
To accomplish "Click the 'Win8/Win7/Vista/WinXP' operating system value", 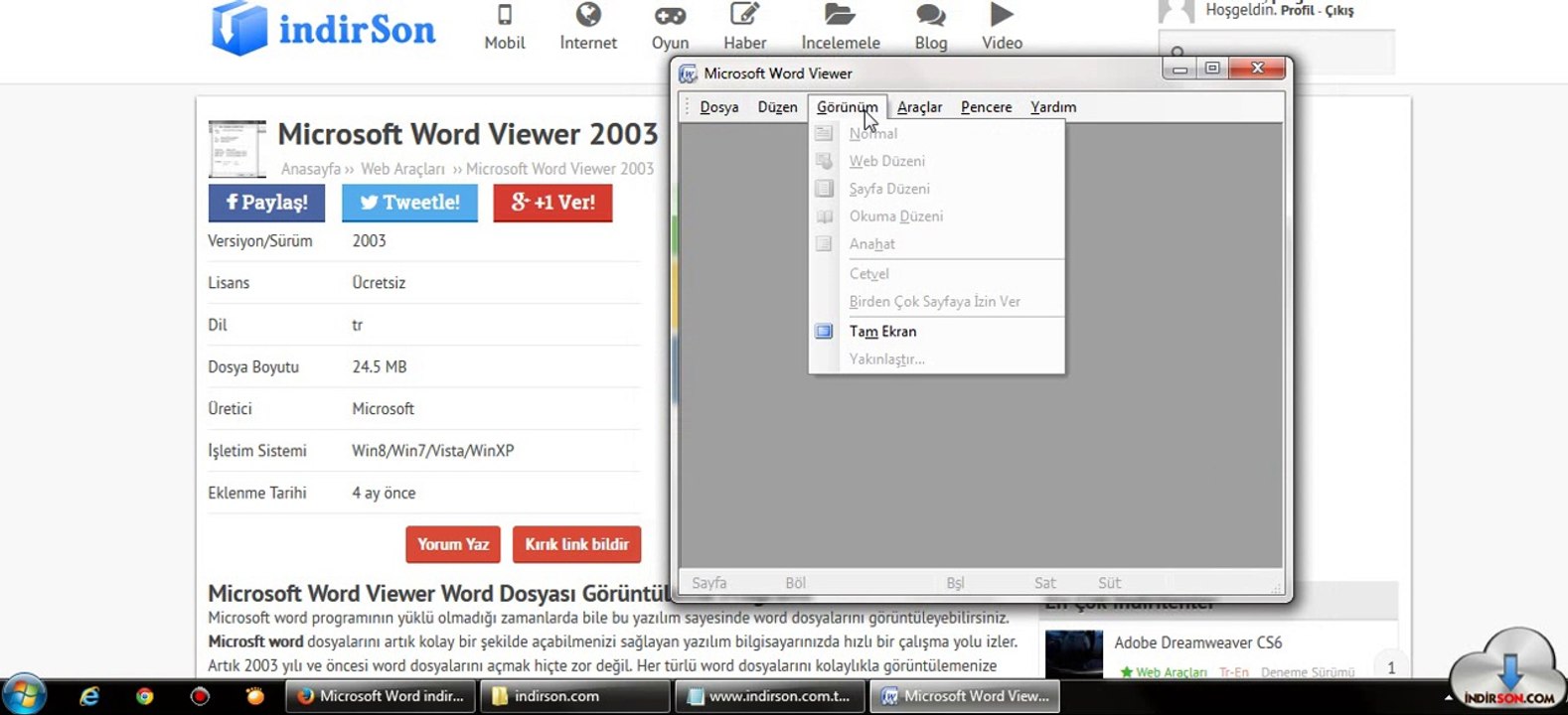I will [433, 451].
